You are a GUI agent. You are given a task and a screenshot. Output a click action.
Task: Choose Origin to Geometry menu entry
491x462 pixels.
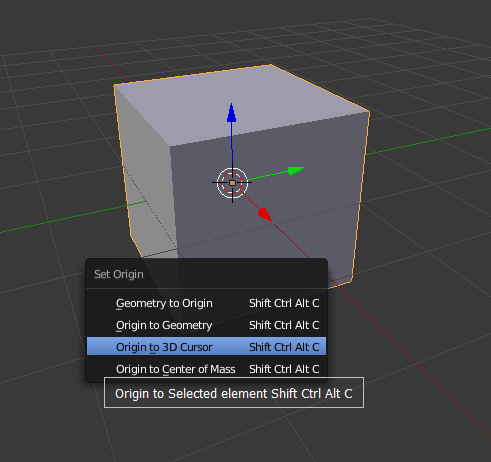[206, 325]
